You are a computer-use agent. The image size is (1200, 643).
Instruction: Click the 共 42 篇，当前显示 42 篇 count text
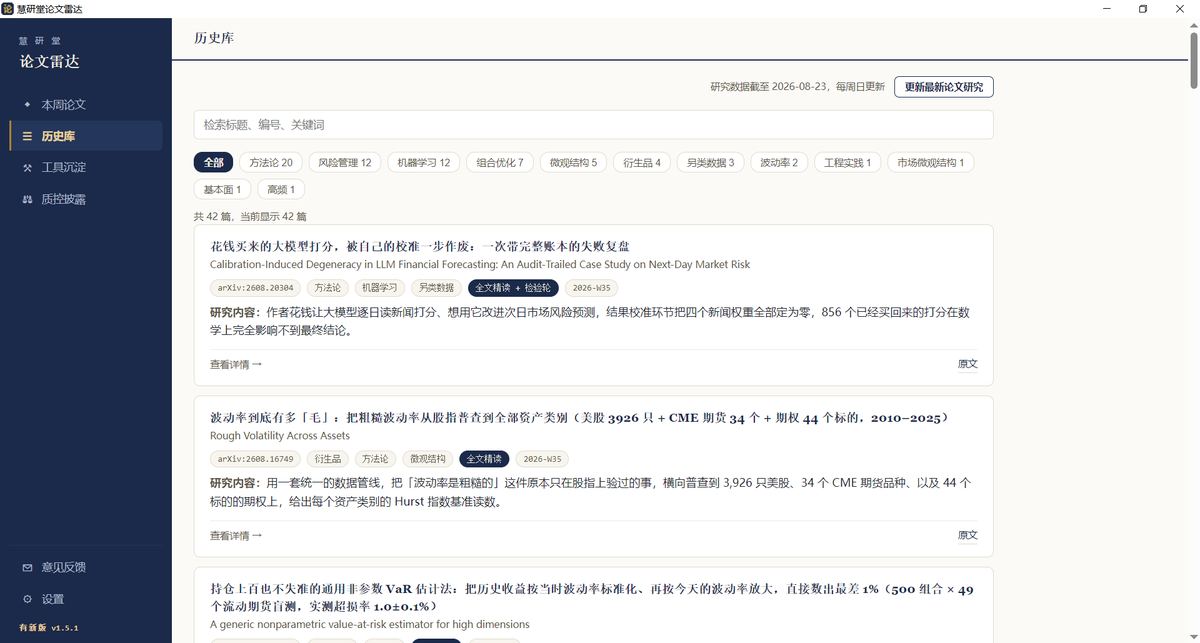click(x=250, y=216)
